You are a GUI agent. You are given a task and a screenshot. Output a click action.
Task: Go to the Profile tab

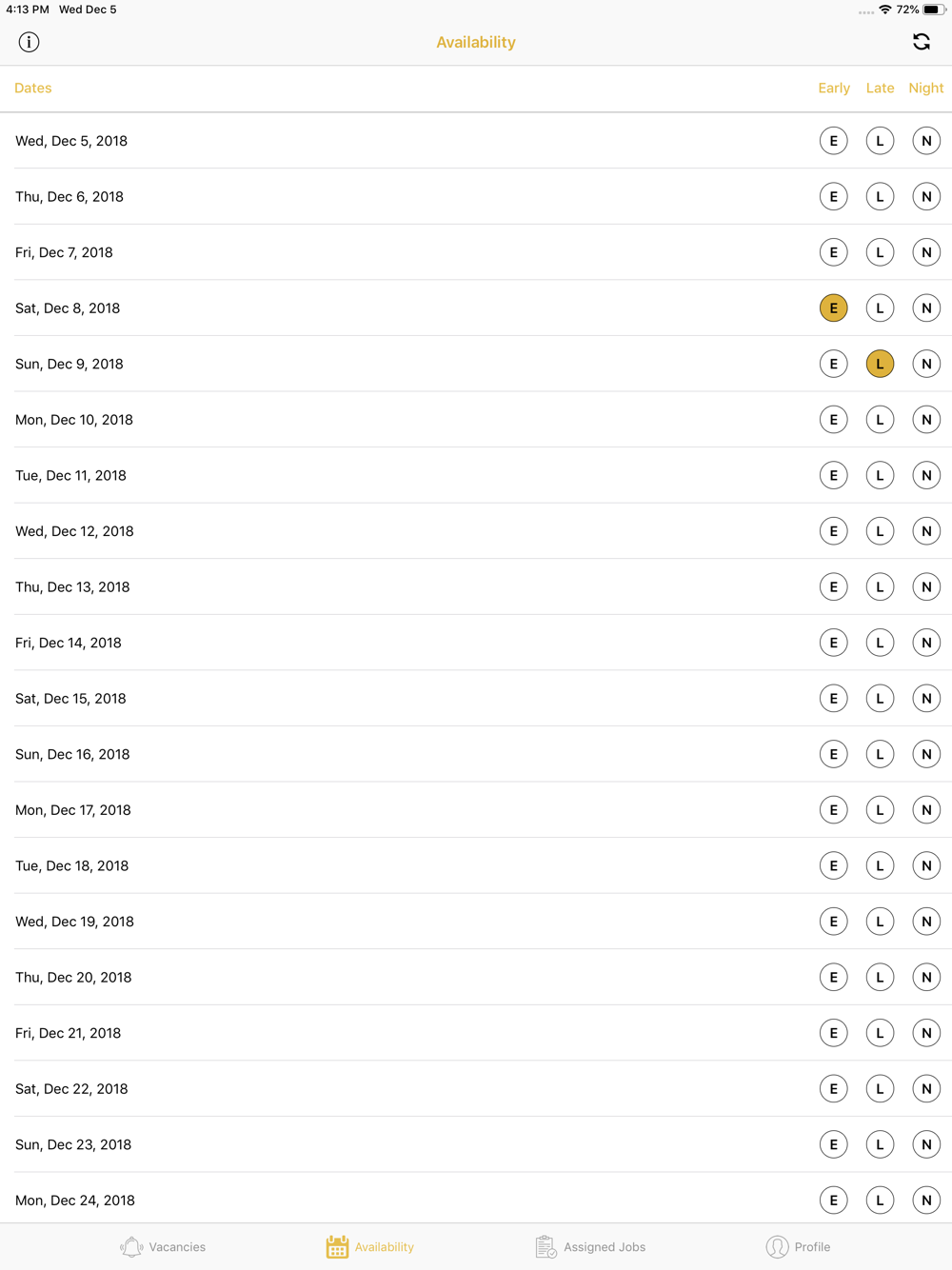coord(798,1246)
